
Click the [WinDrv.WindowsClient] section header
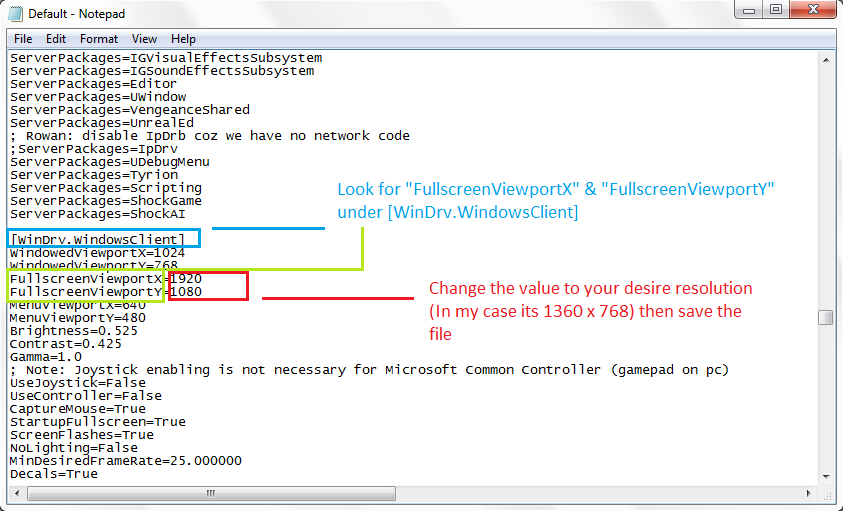[97, 239]
